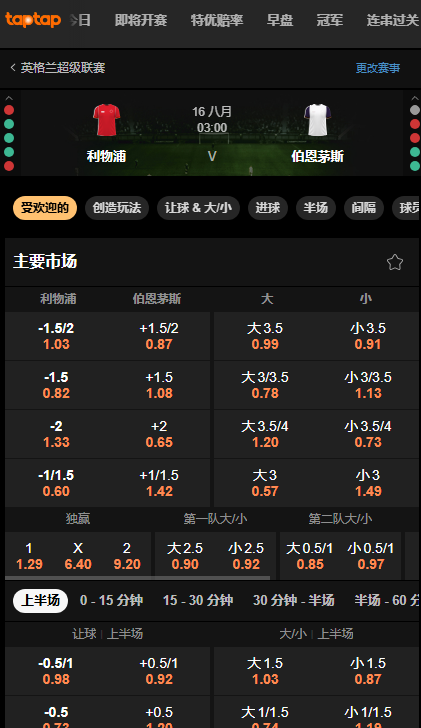Expand the left team form chevron
421x728 pixels.
9,98
